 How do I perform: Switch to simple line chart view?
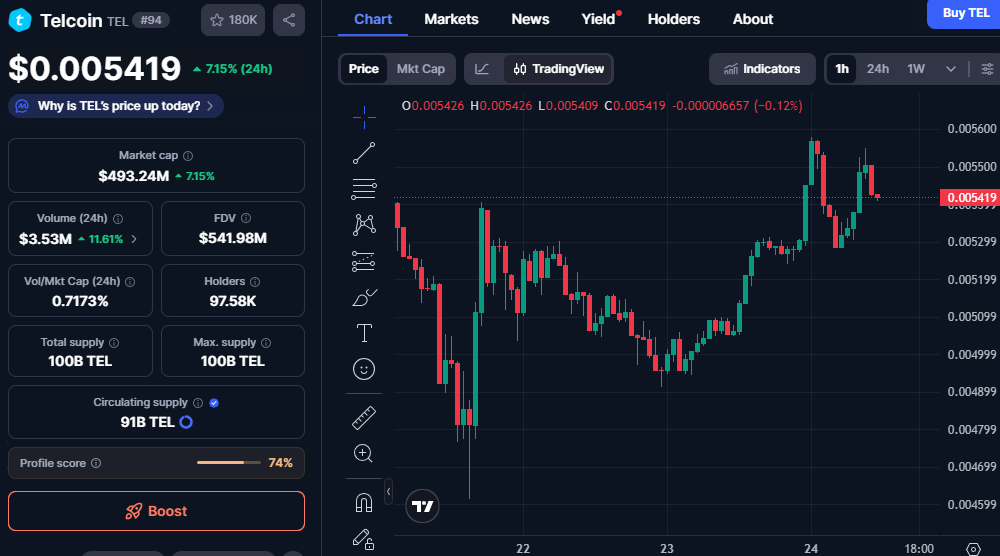point(482,69)
